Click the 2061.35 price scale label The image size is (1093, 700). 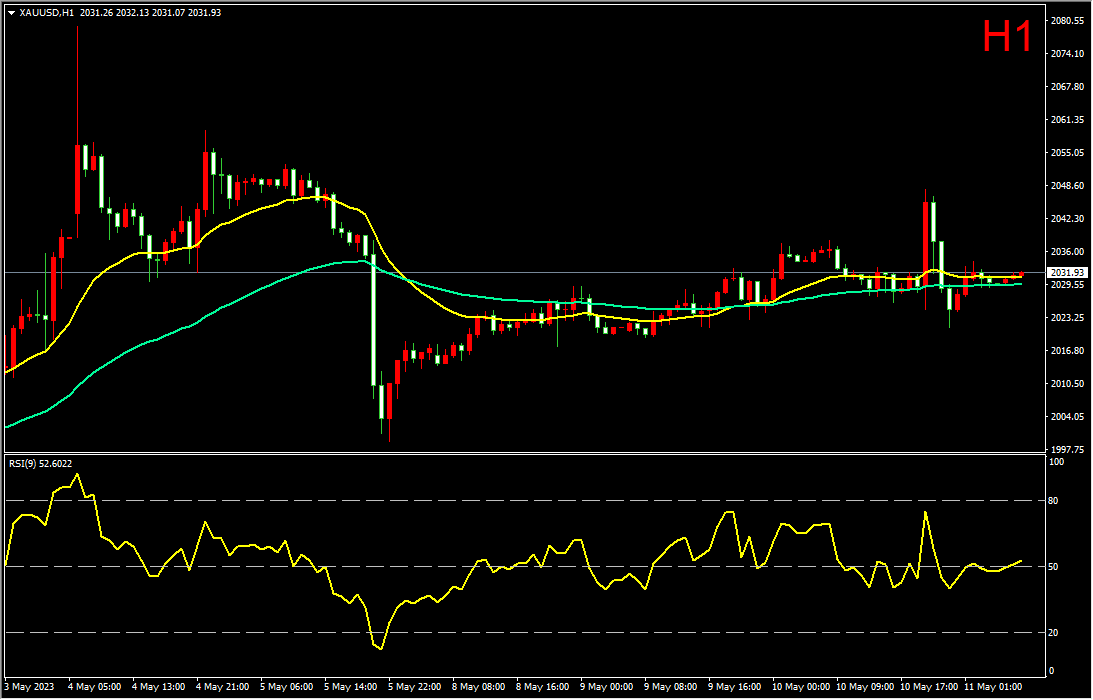(x=1067, y=119)
